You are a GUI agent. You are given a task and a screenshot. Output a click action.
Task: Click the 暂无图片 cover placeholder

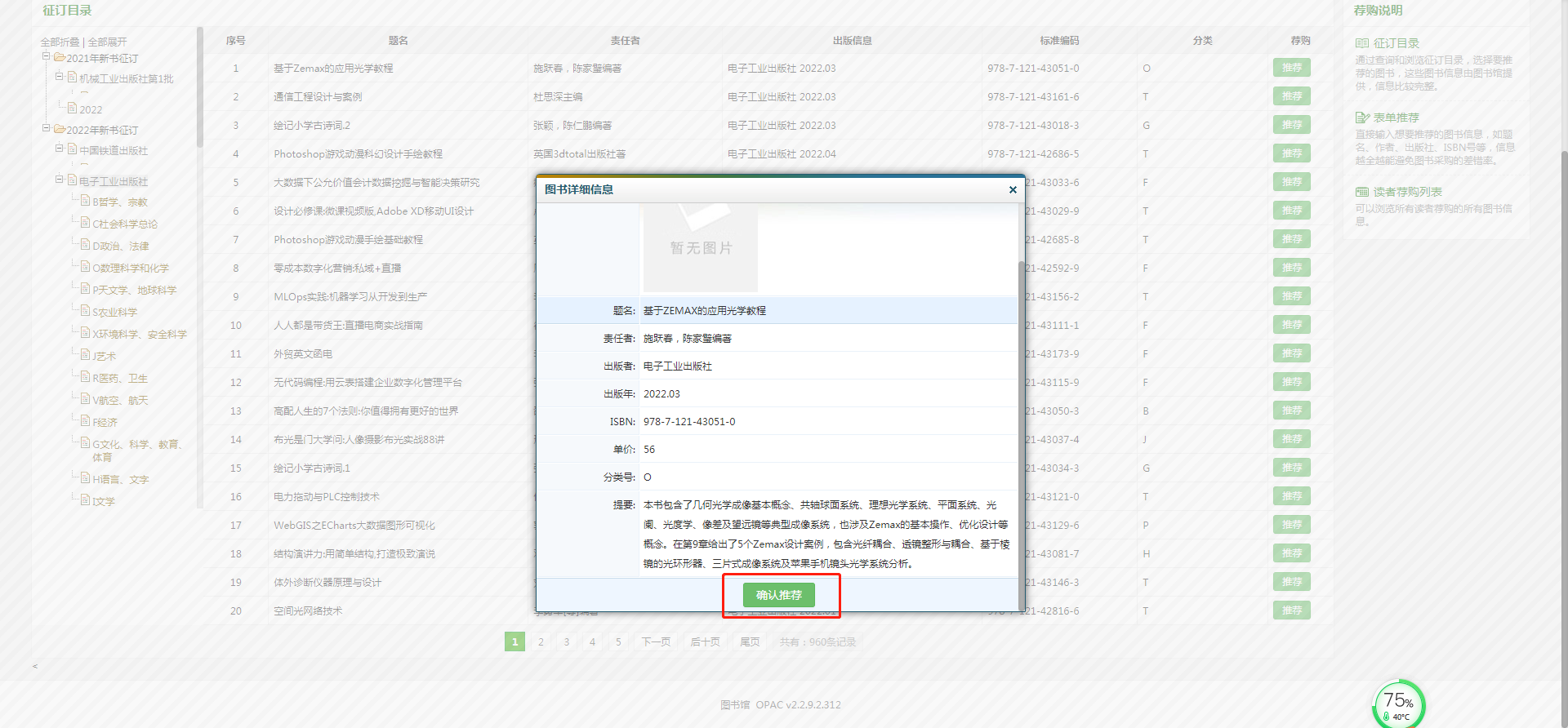pos(701,247)
